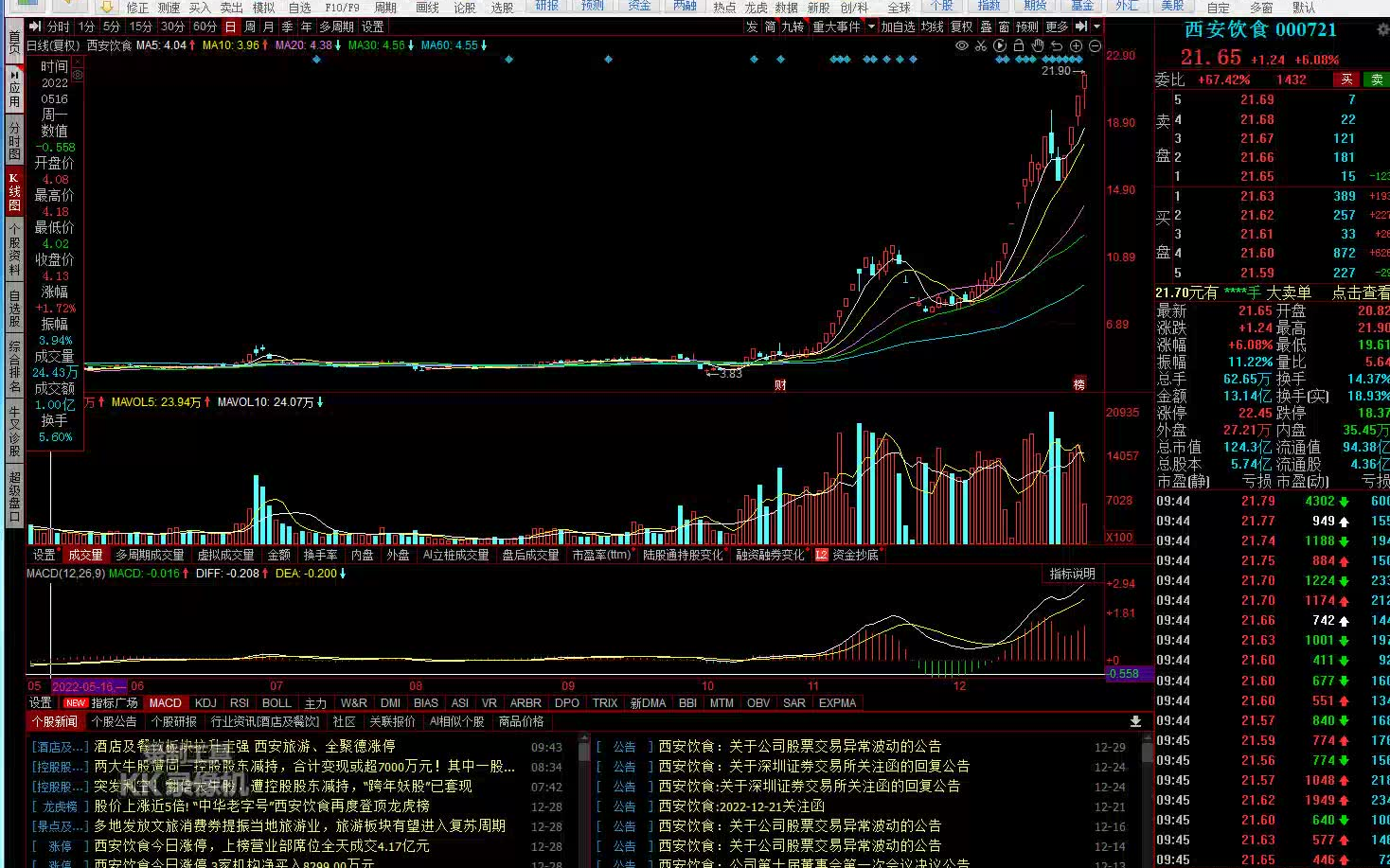1390x868 pixels.
Task: Open 综合排名 in the sidebar
Action: (14, 366)
